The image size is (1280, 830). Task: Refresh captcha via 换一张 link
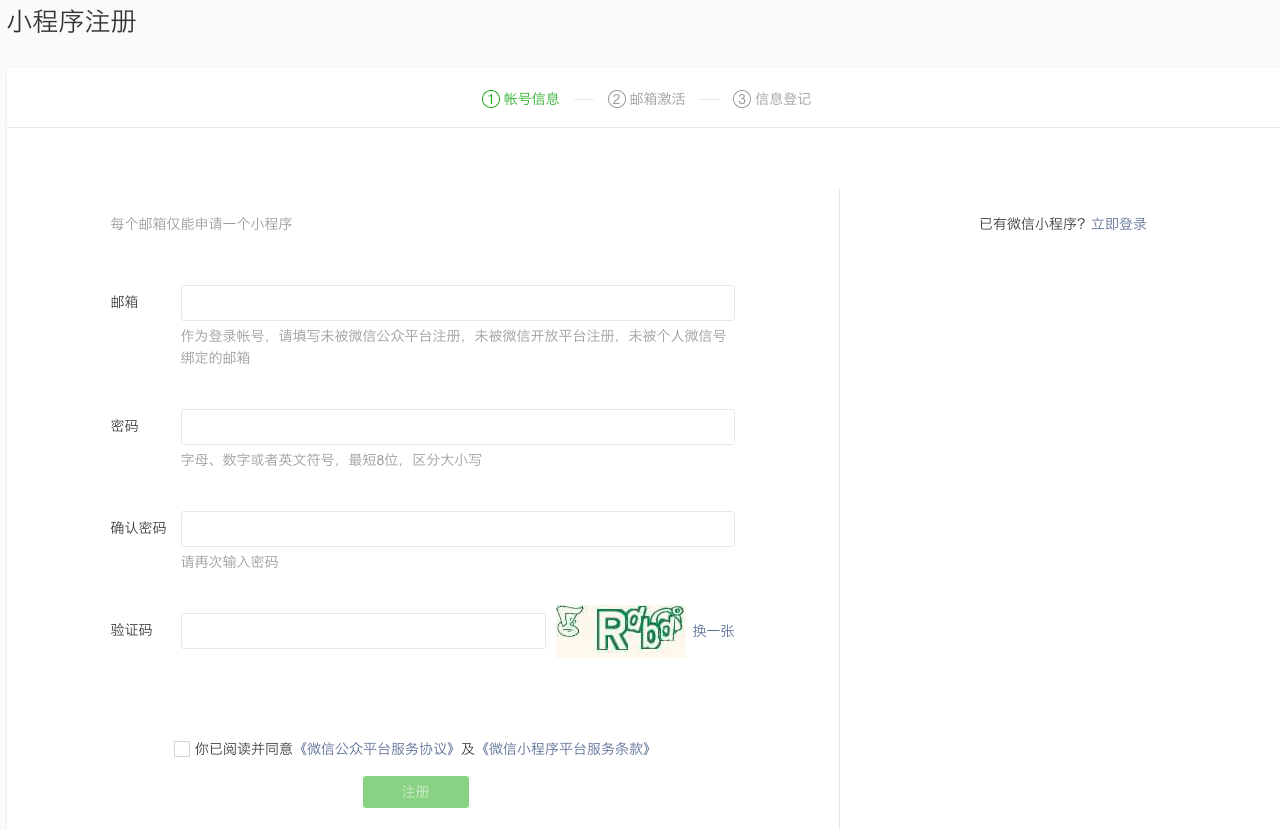pyautogui.click(x=714, y=631)
